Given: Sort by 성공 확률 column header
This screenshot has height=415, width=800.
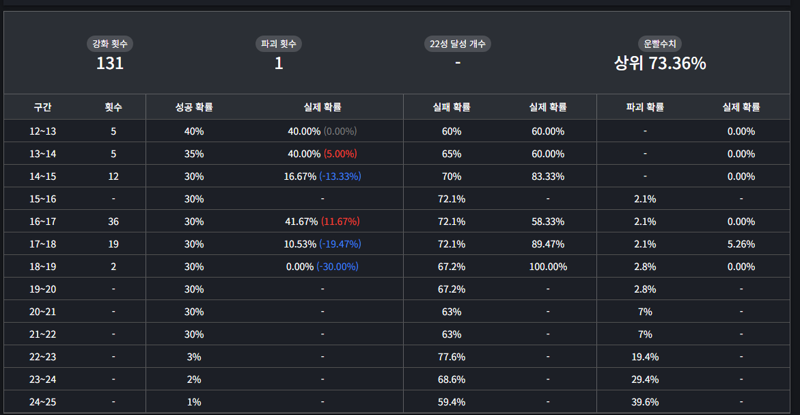Looking at the screenshot, I should [x=193, y=107].
